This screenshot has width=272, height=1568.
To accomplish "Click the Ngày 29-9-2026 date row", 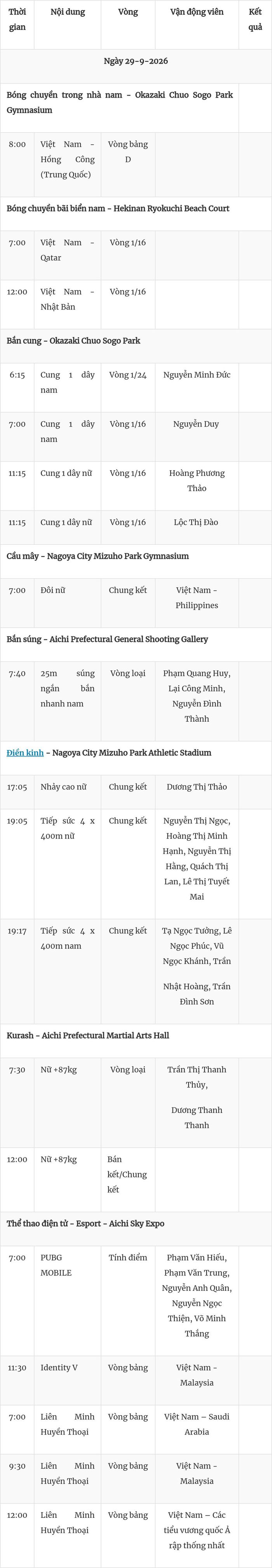I will [136, 66].
